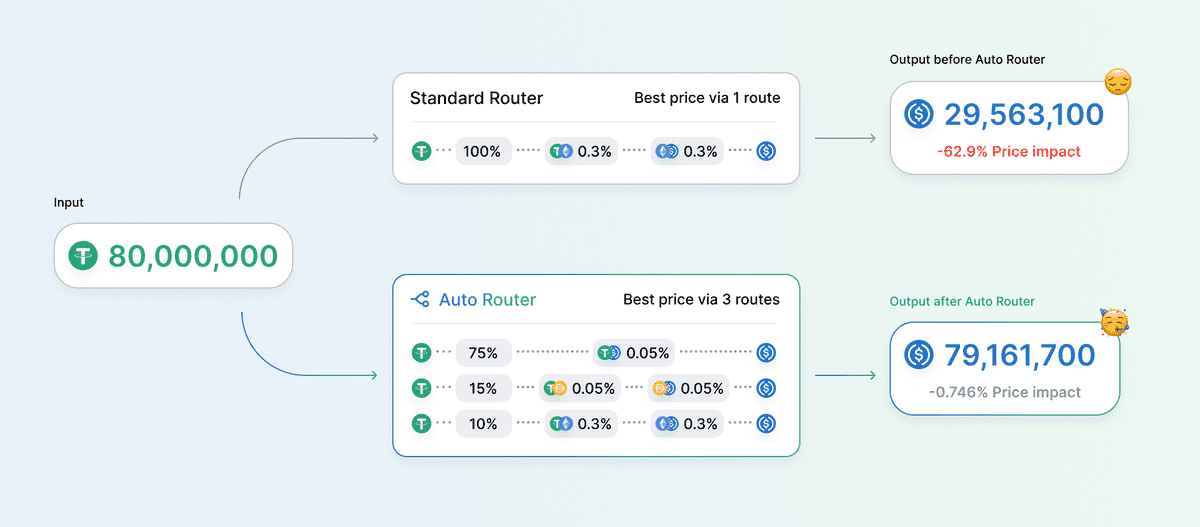This screenshot has height=527, width=1200.
Task: Click the Tether icon in the Standard Router route
Action: point(423,152)
